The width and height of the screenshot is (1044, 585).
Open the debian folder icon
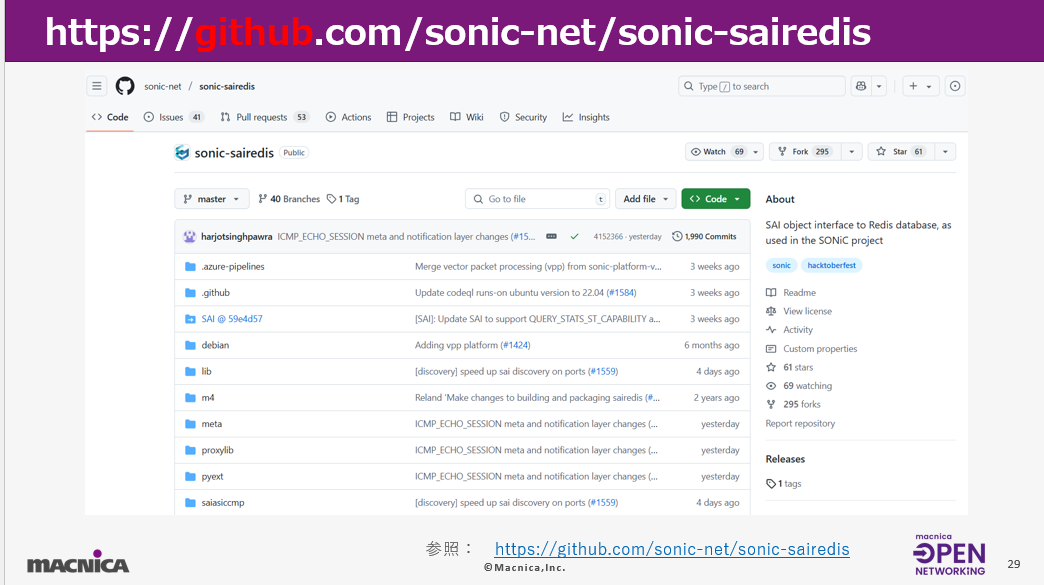[190, 345]
